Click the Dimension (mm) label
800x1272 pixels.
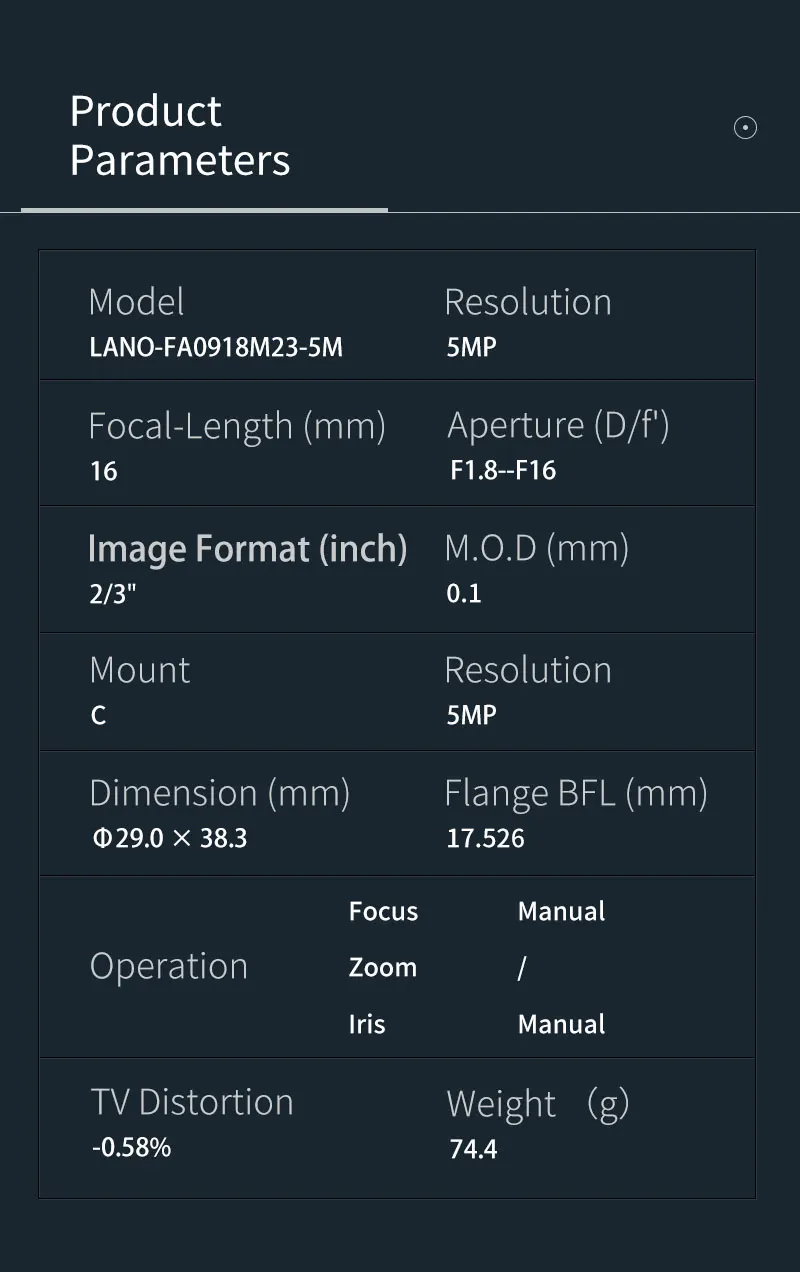tap(220, 793)
